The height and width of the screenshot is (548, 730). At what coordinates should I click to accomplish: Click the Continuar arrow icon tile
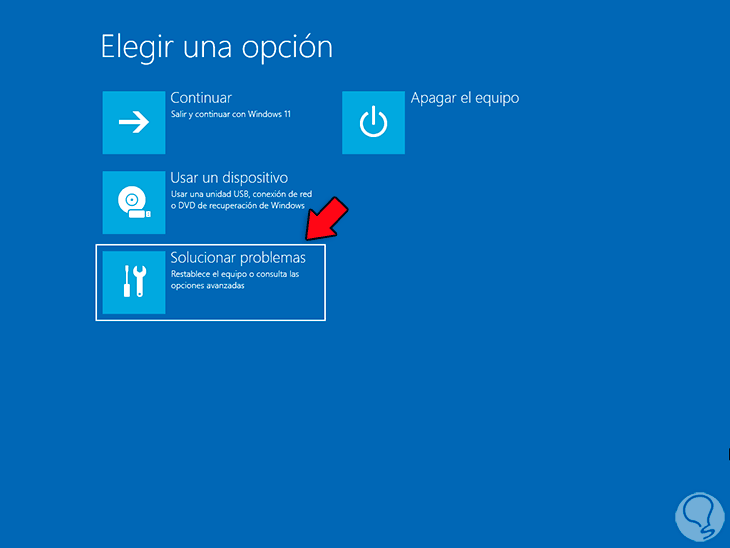134,122
